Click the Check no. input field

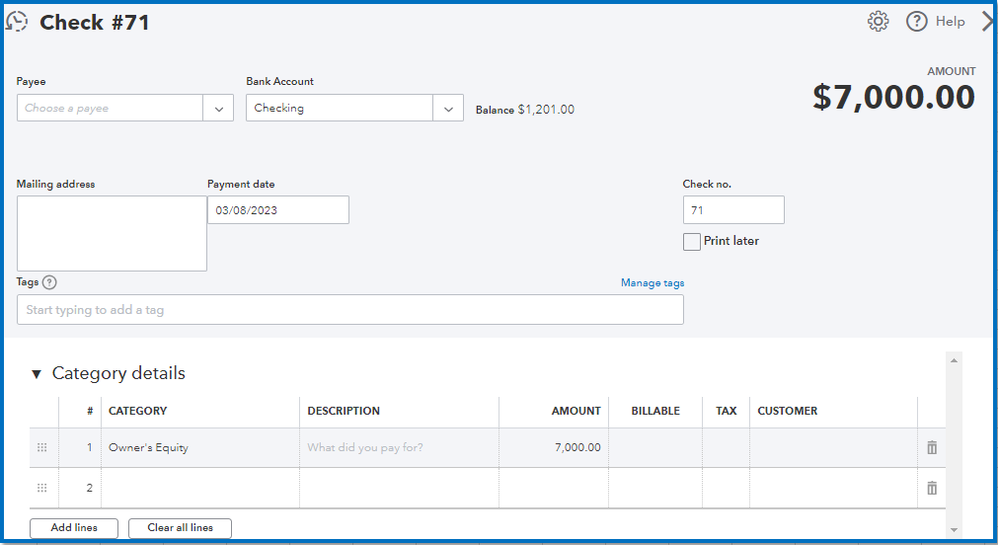click(733, 210)
